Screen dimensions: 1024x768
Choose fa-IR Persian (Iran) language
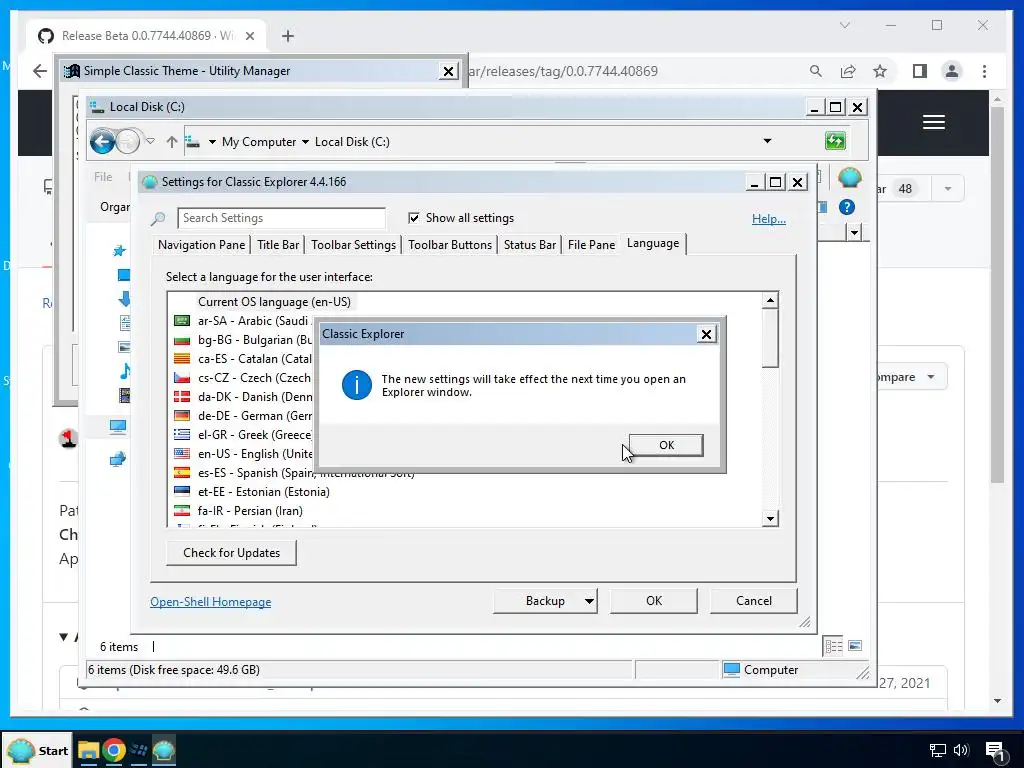(250, 511)
